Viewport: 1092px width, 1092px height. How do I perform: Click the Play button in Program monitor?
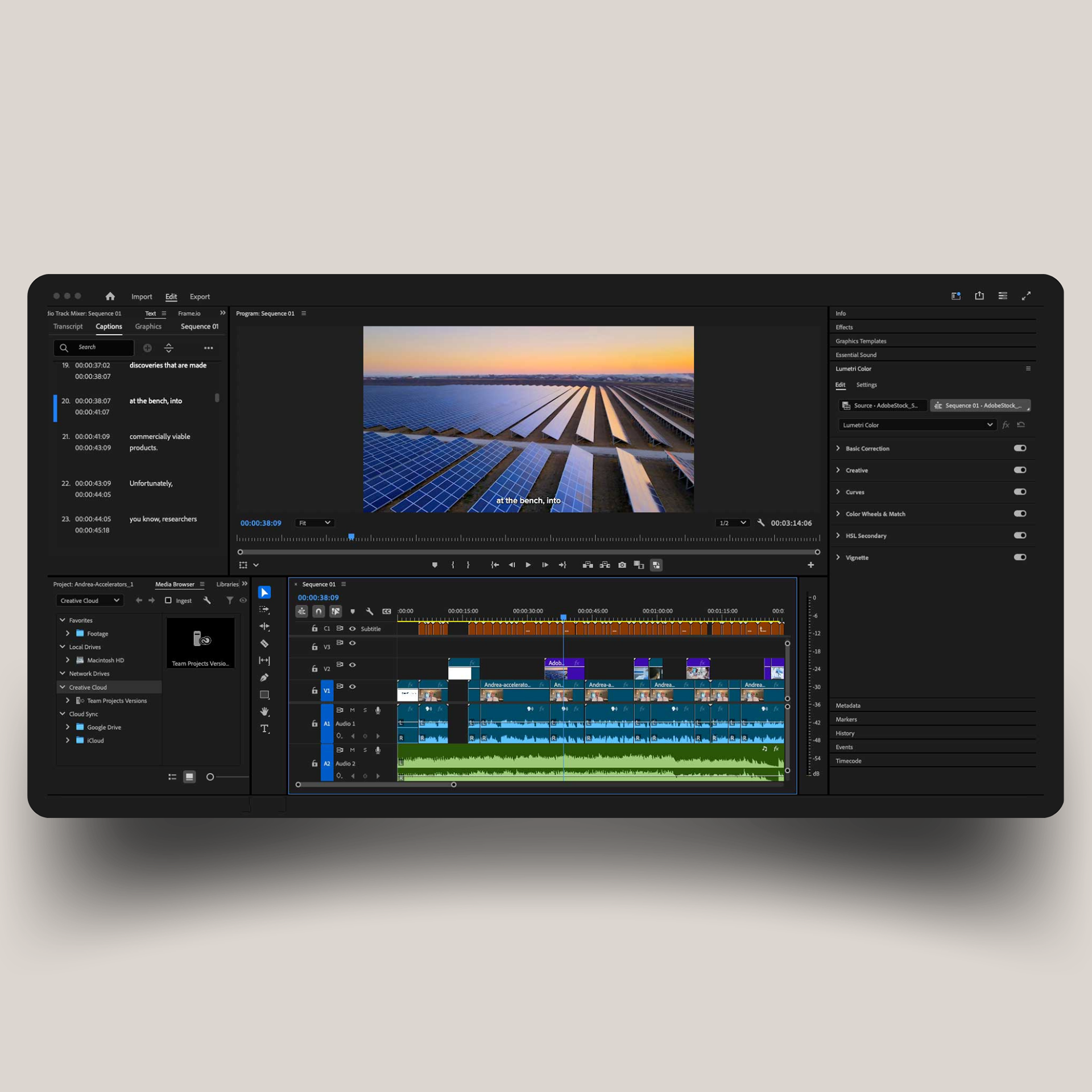[x=528, y=565]
